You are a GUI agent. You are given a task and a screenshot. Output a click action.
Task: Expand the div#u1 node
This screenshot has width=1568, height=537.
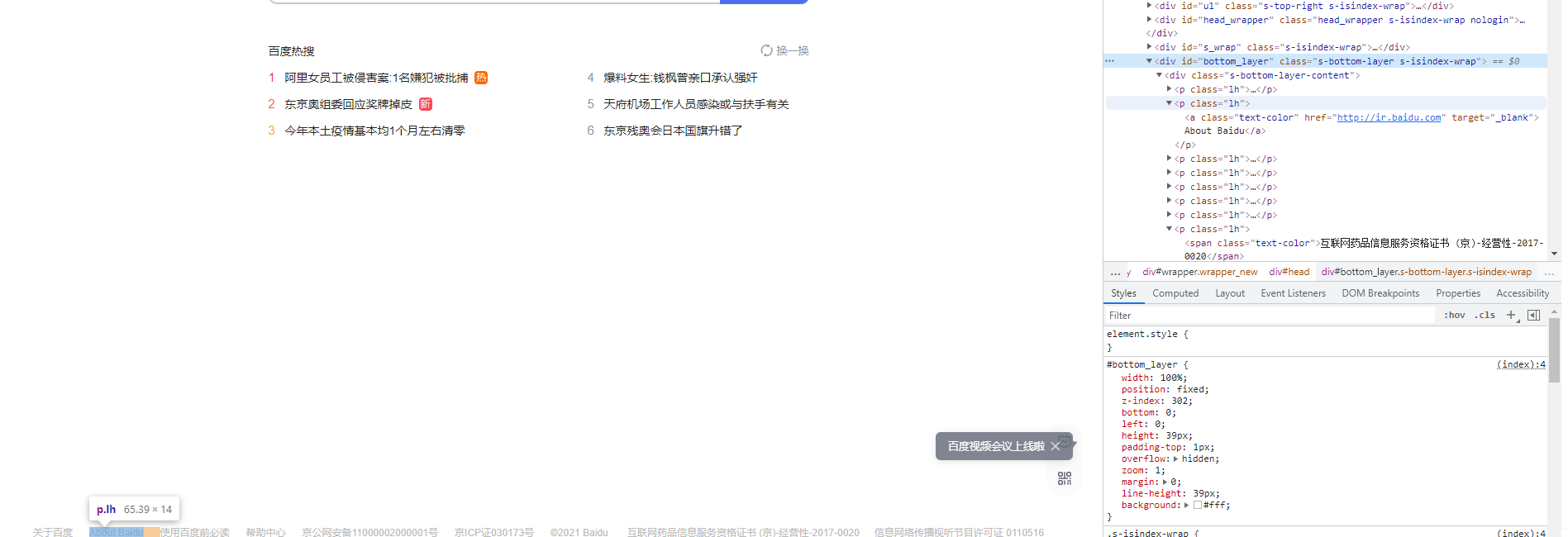click(x=1150, y=5)
